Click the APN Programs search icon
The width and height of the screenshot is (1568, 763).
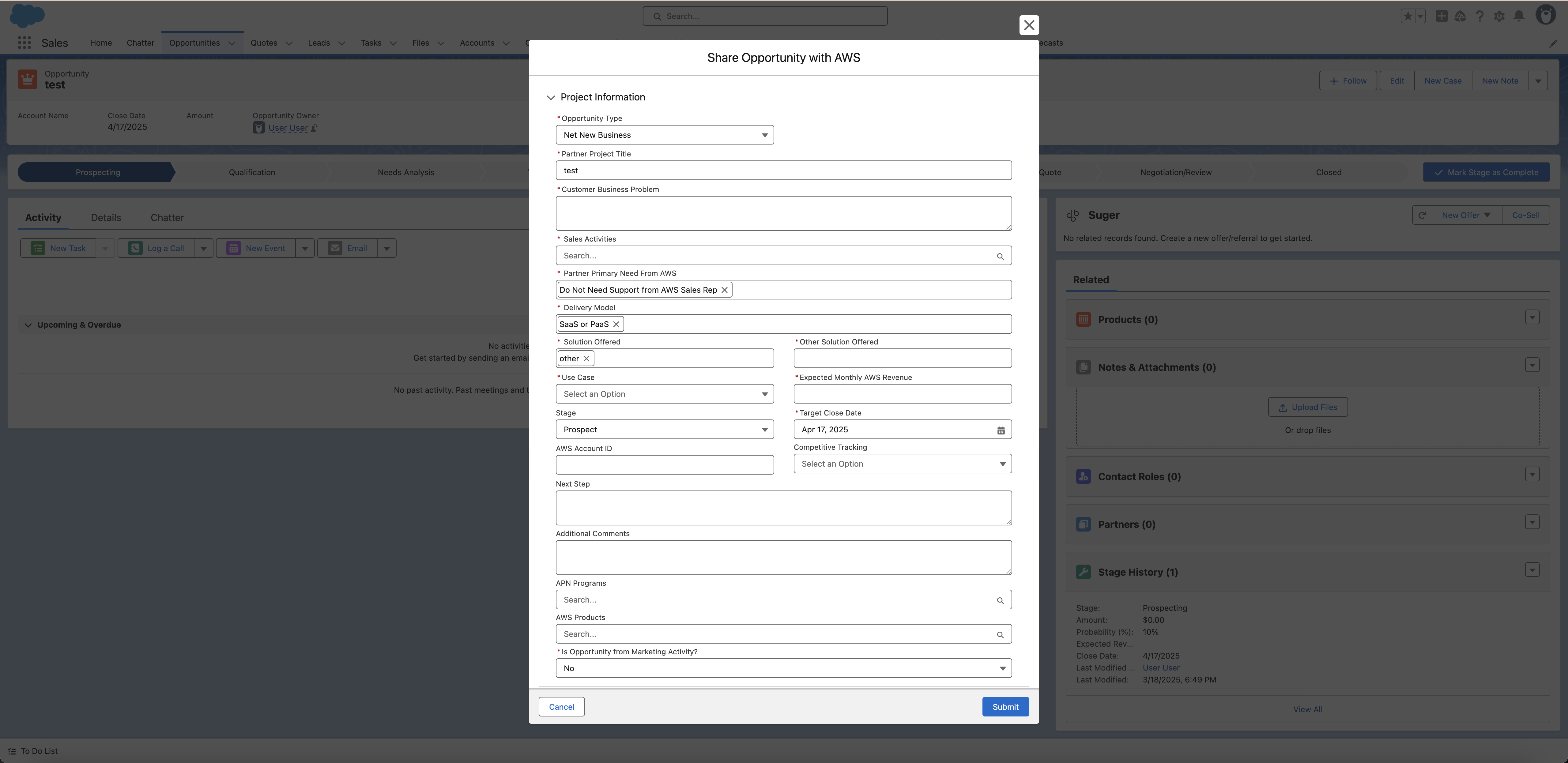(x=1000, y=600)
